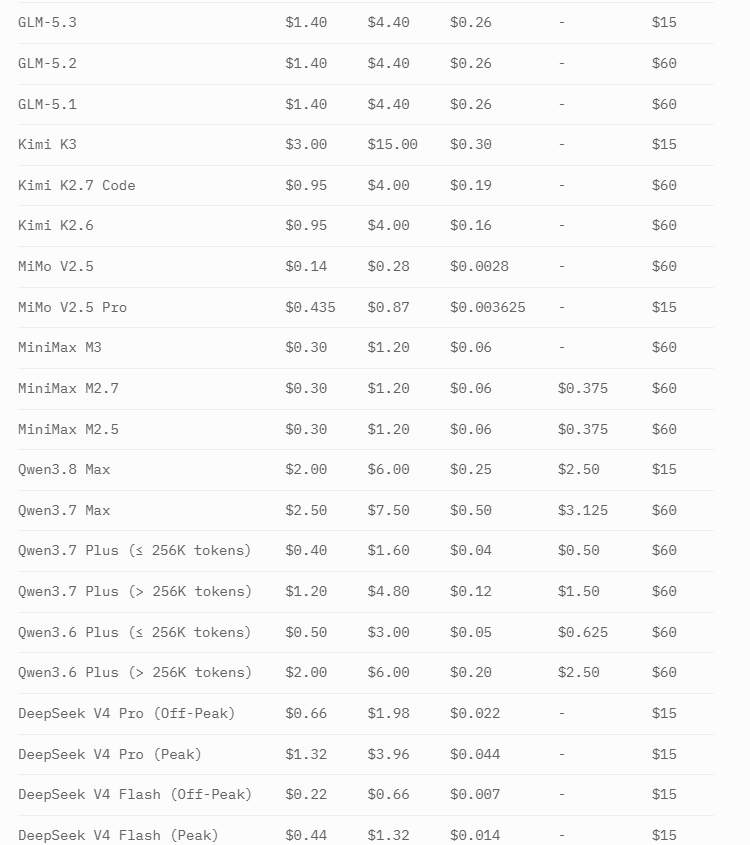Click DeepSeek V4 Flash (Peak) output price $1.32

pos(388,835)
